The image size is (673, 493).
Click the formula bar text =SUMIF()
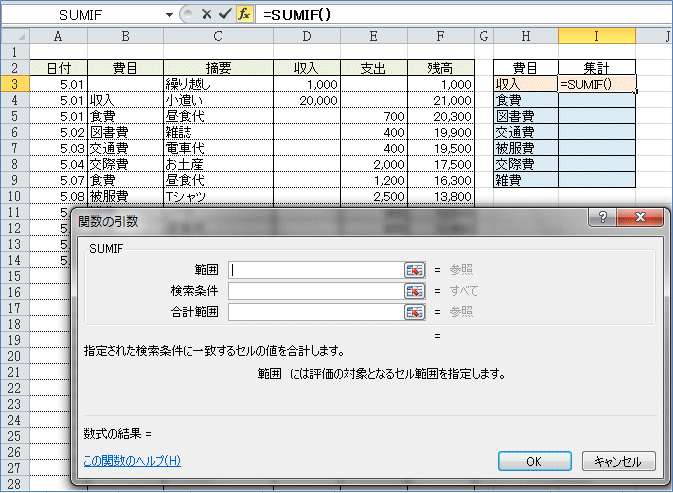click(297, 15)
